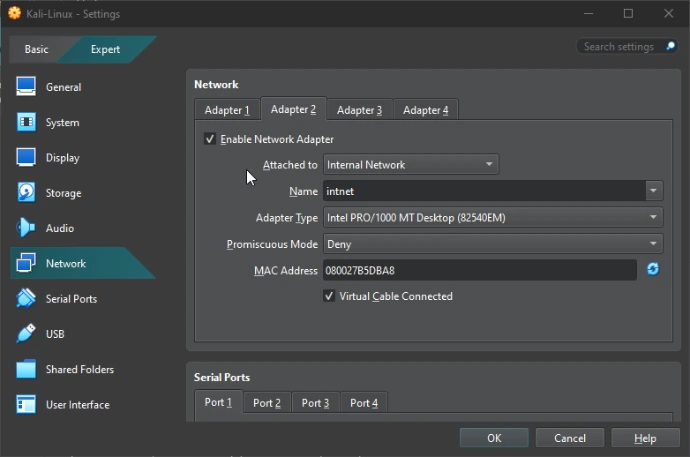The image size is (690, 457).
Task: Close the Kali-Linux Settings window
Action: (x=668, y=14)
